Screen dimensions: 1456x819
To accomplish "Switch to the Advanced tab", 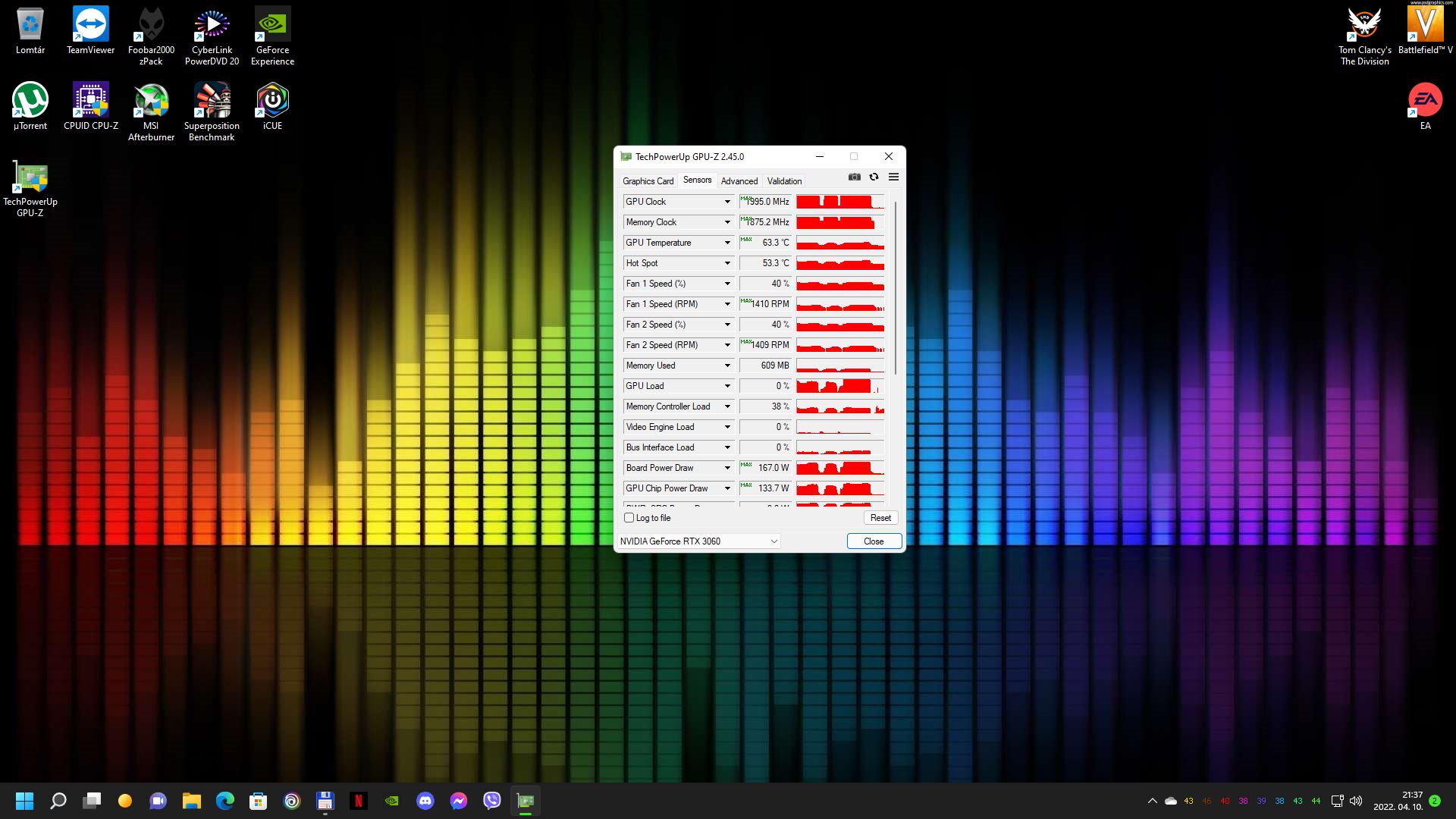I will [739, 181].
